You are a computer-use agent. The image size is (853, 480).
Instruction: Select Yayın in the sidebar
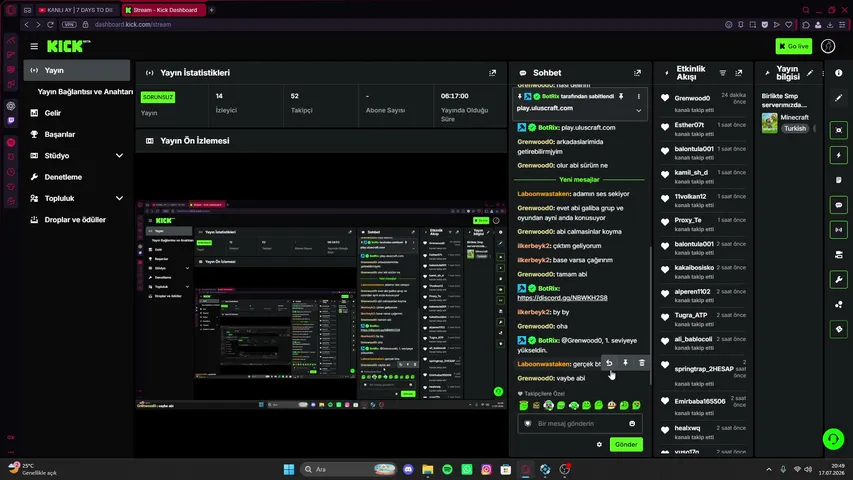click(x=77, y=70)
